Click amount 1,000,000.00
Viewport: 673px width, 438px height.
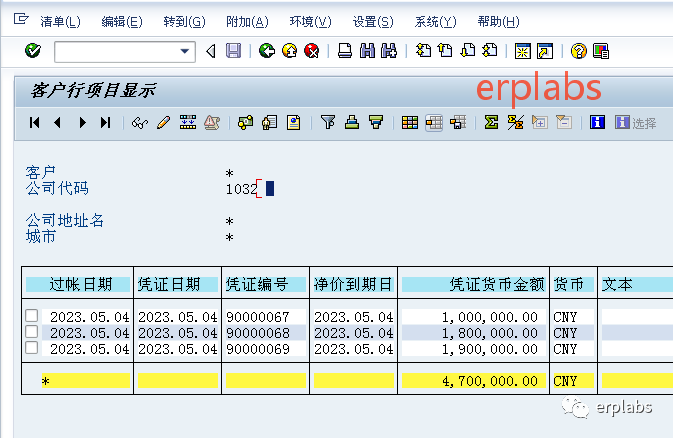(x=490, y=317)
